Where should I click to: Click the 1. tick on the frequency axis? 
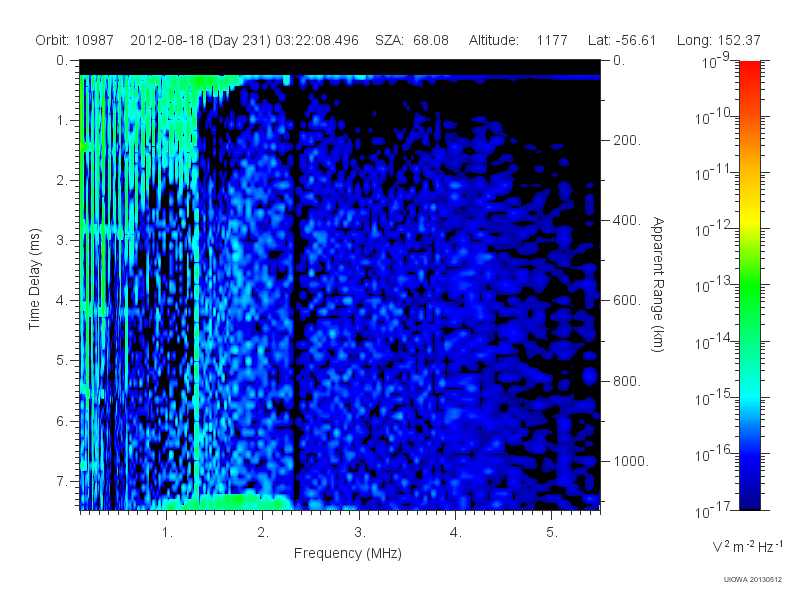167,533
